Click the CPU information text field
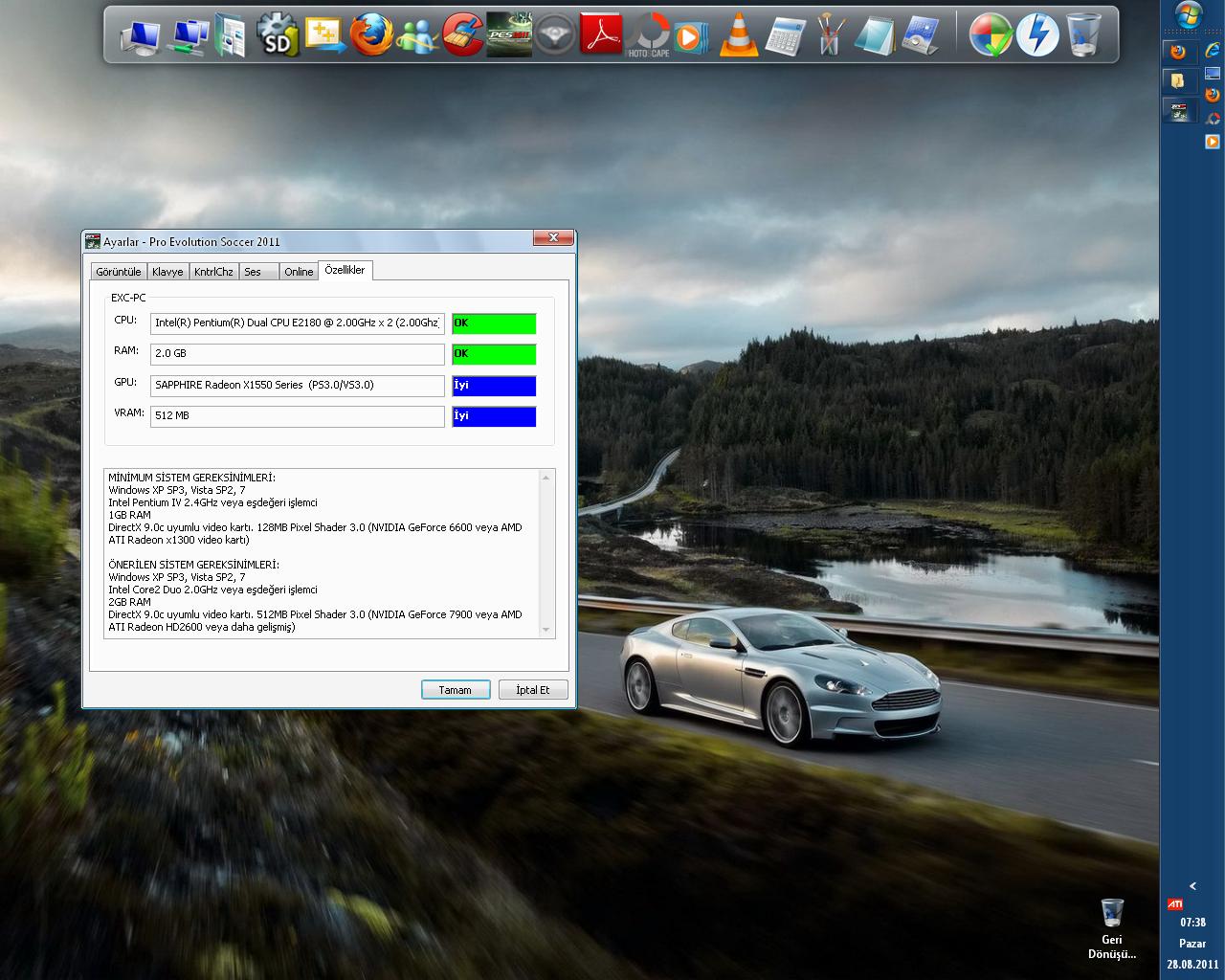This screenshot has width=1225, height=980. pyautogui.click(x=297, y=323)
